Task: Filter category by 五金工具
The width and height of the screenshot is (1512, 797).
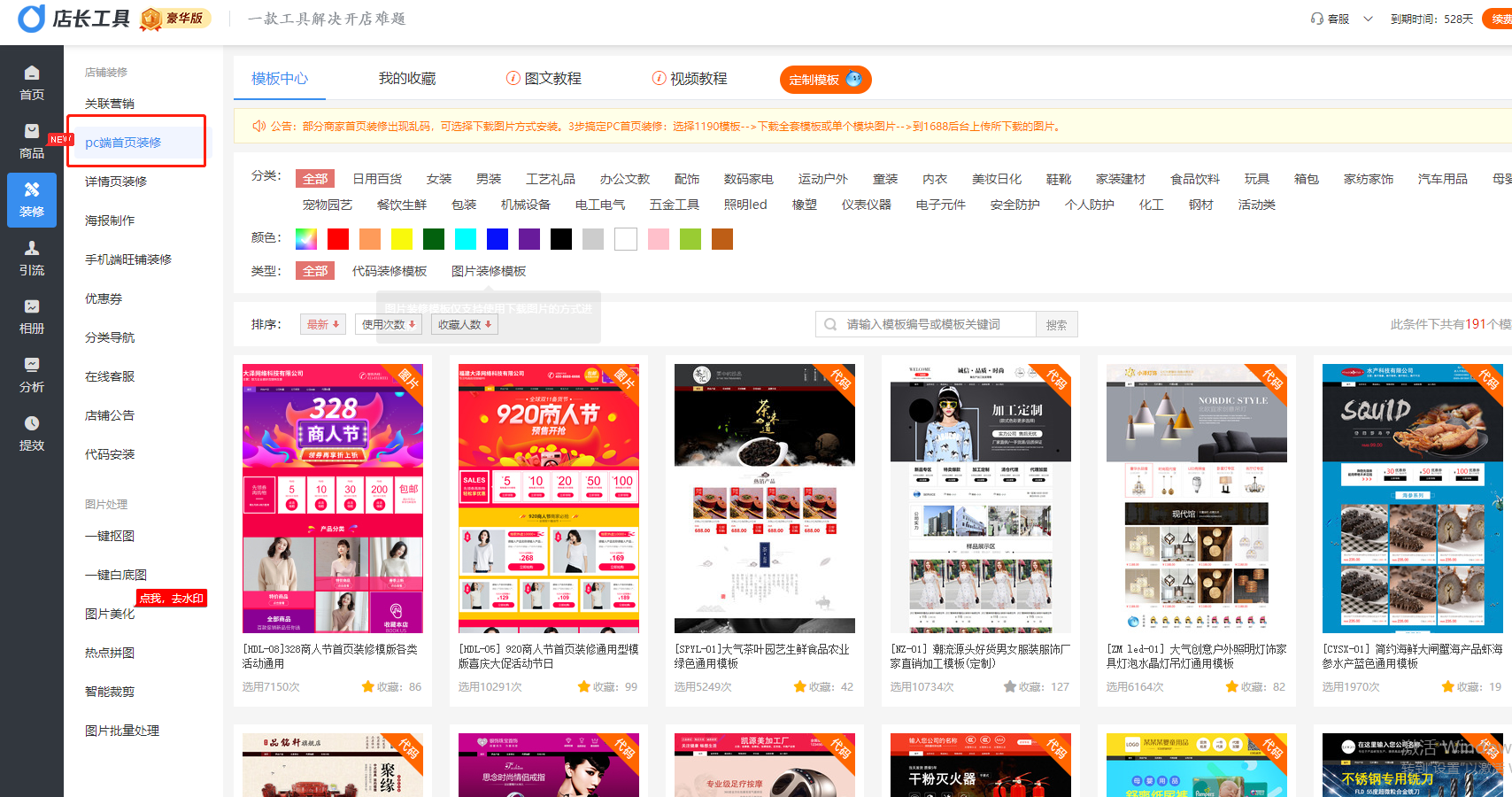Action: point(675,205)
